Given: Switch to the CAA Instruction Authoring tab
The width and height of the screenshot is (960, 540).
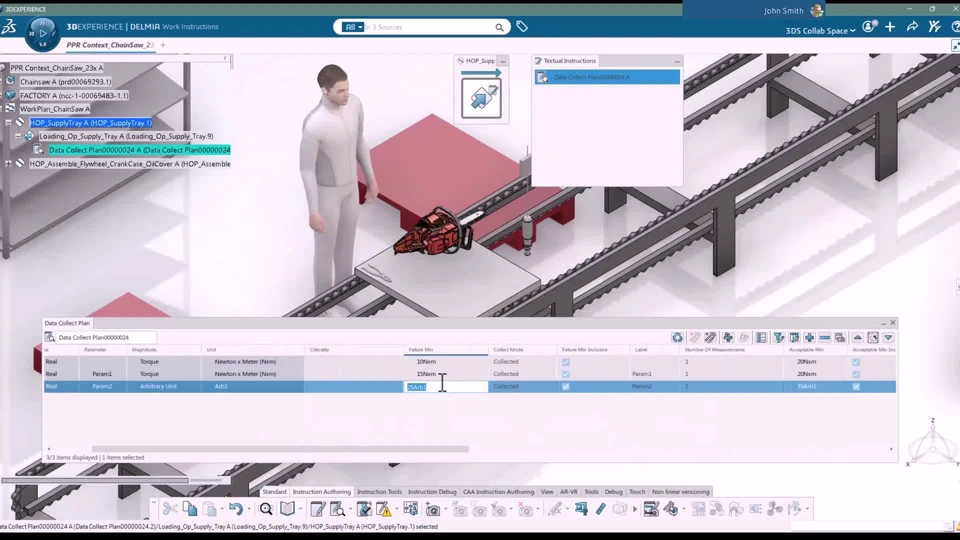Looking at the screenshot, I should click(498, 492).
